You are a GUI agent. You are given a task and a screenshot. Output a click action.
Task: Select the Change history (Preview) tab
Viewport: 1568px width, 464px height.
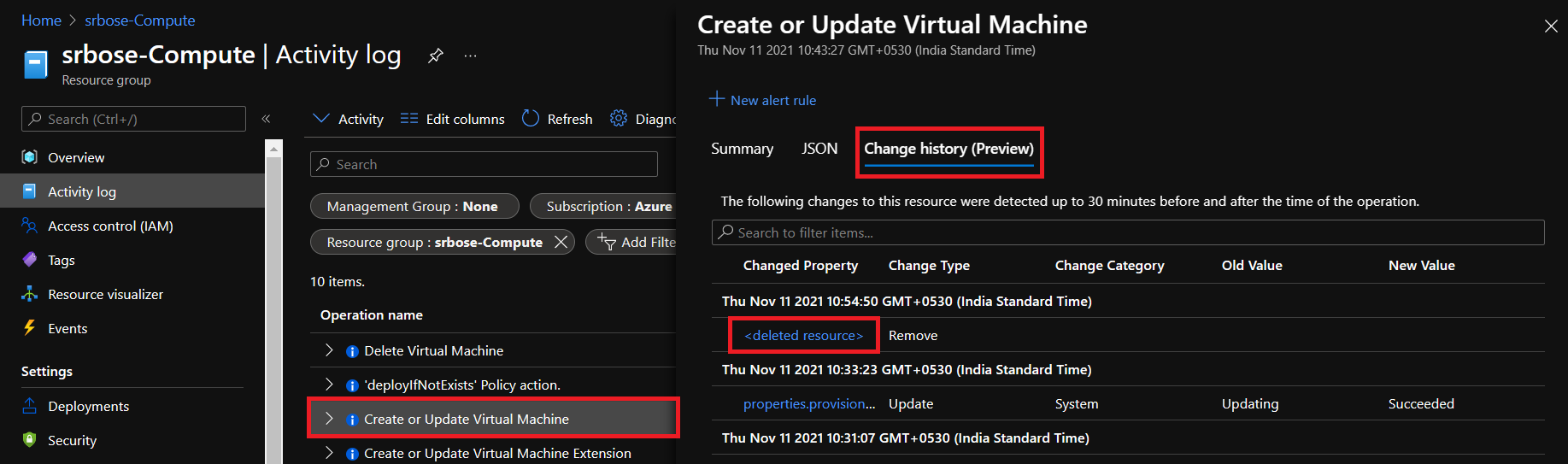point(948,149)
